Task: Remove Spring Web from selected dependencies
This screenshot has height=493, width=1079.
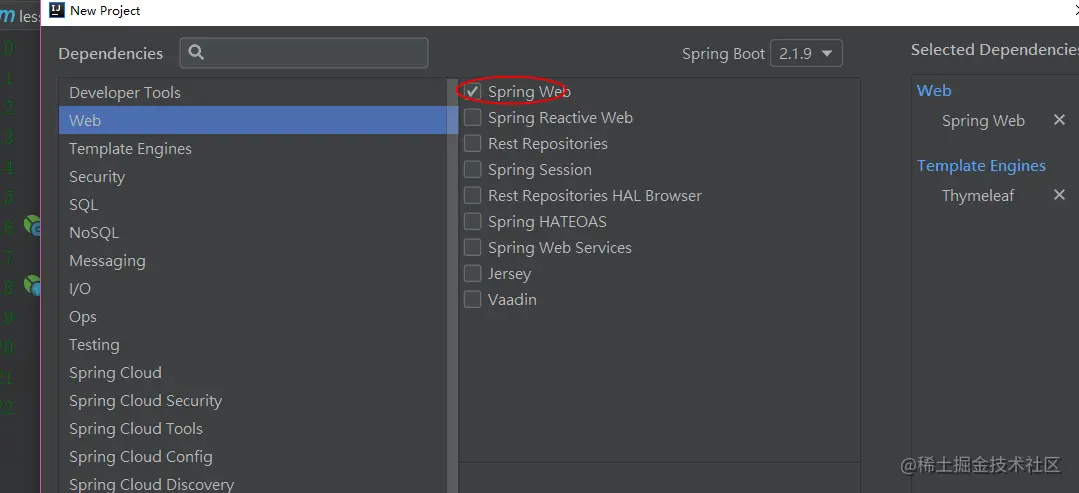Action: 1059,120
